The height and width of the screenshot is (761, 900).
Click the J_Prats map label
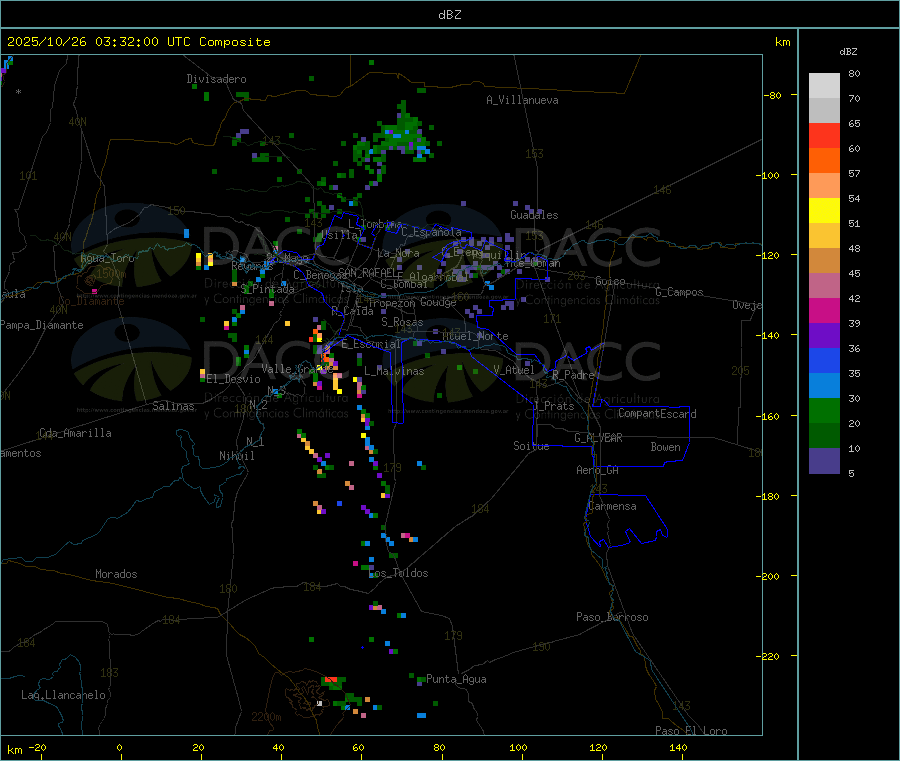pyautogui.click(x=553, y=406)
